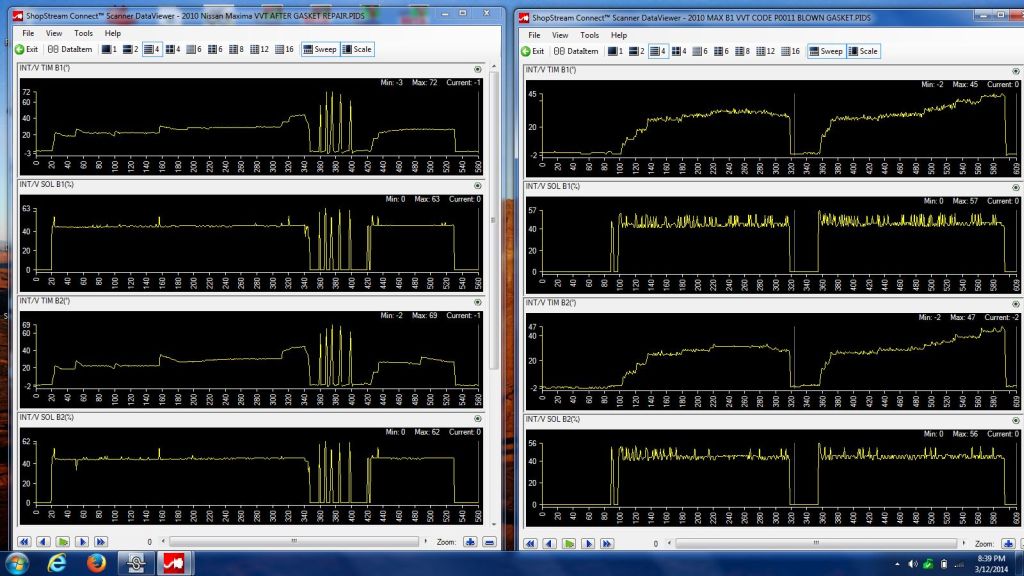Viewport: 1024px width, 576px height.
Task: Jump to end in AFTER GASKET REPAIR window
Action: [x=101, y=542]
